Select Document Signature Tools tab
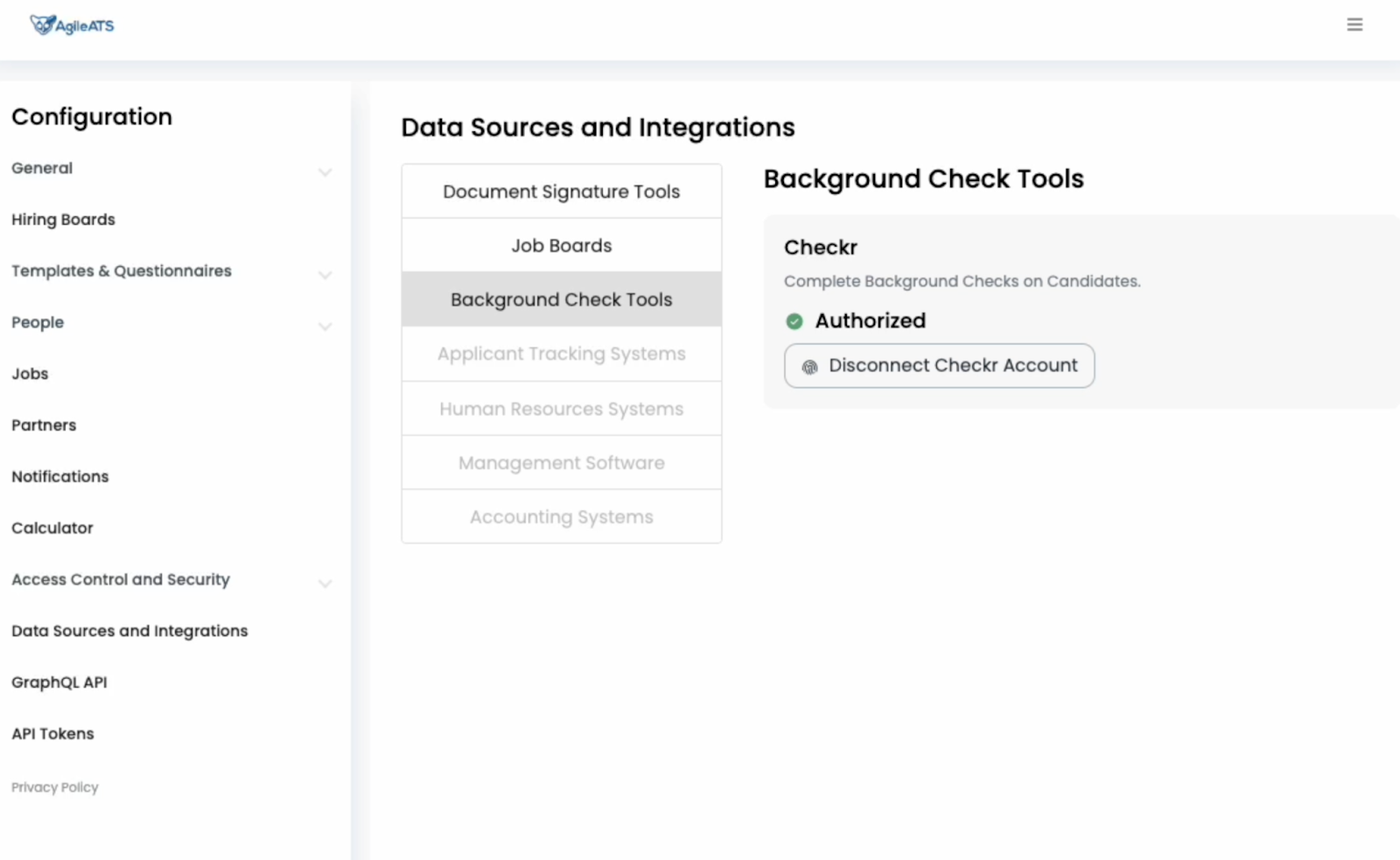Viewport: 1400px width, 860px height. coord(562,192)
